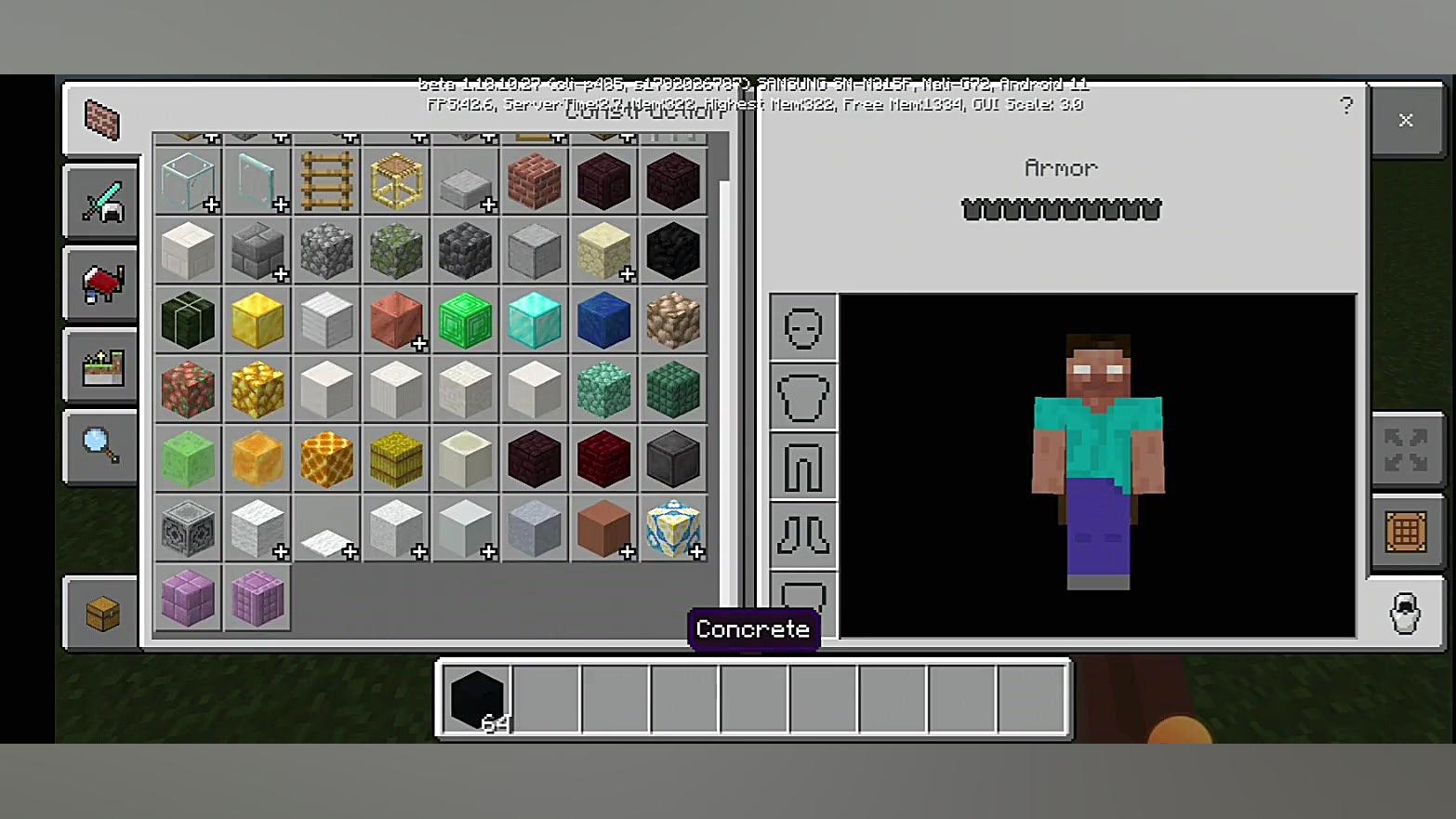Select the netherite block
The image size is (1456, 819).
673,459
